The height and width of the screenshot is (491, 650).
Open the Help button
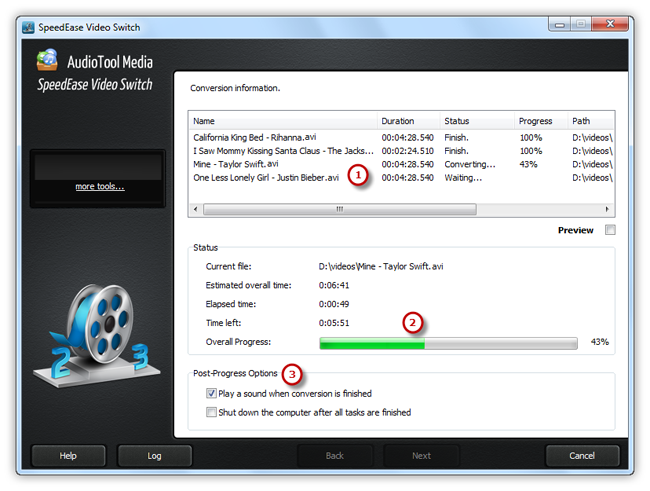[x=68, y=456]
